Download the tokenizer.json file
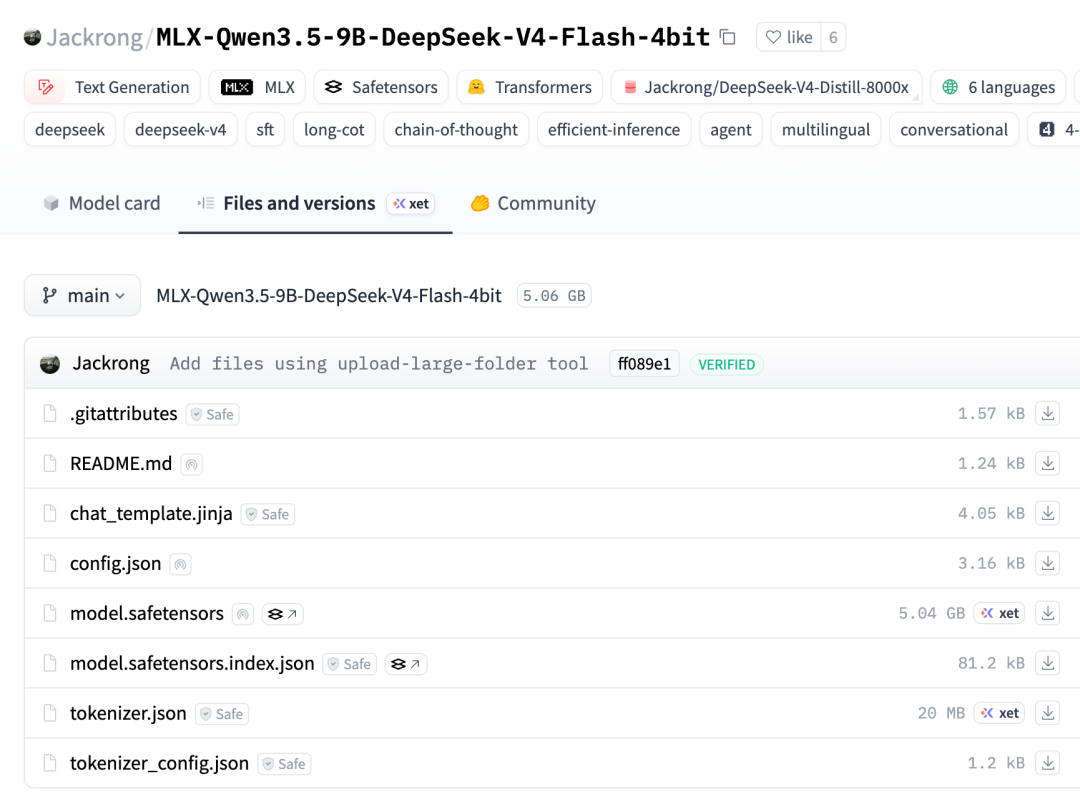Image resolution: width=1080 pixels, height=799 pixels. (x=1048, y=713)
